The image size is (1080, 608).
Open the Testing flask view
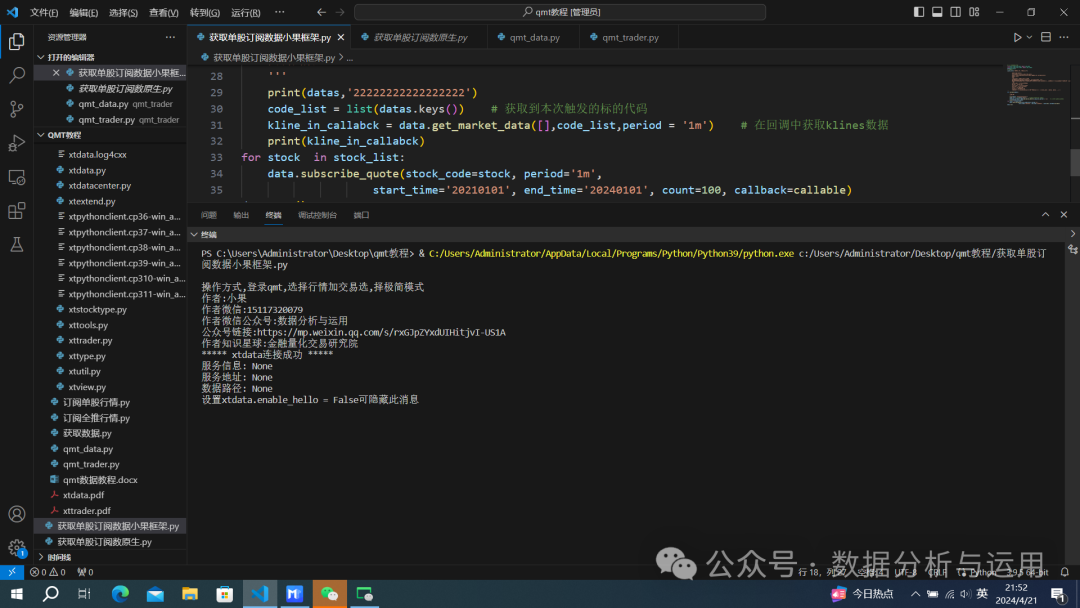tap(17, 244)
